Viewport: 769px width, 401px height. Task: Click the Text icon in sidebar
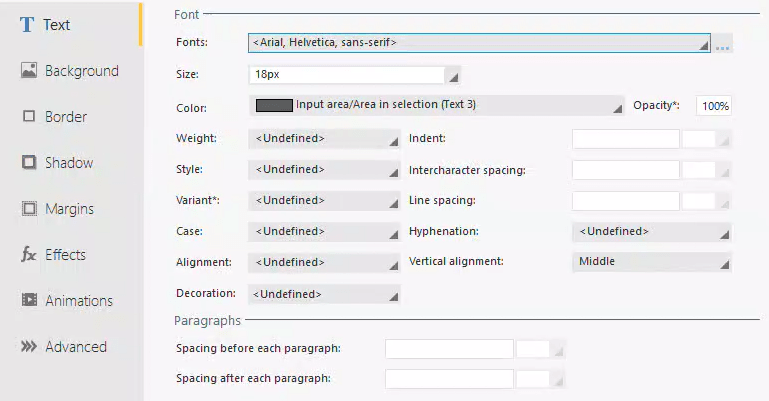pyautogui.click(x=28, y=25)
